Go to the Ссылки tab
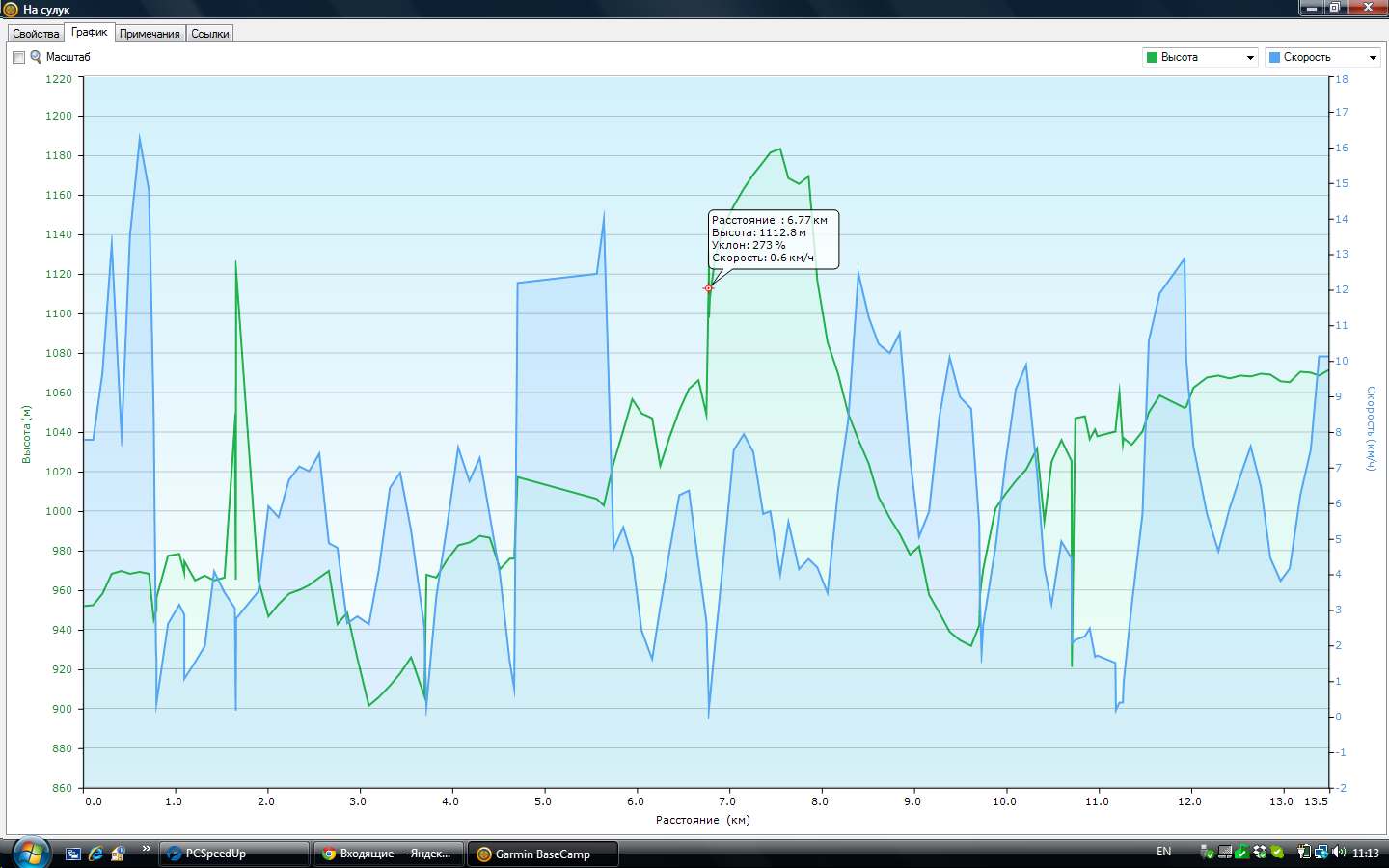1389x868 pixels. [209, 34]
